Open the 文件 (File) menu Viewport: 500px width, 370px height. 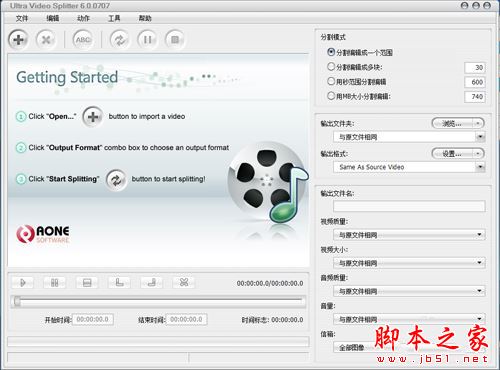tap(22, 18)
